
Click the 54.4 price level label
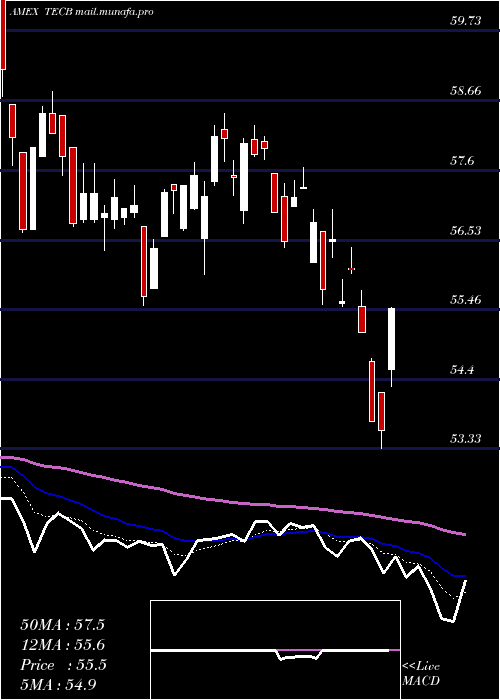point(462,370)
